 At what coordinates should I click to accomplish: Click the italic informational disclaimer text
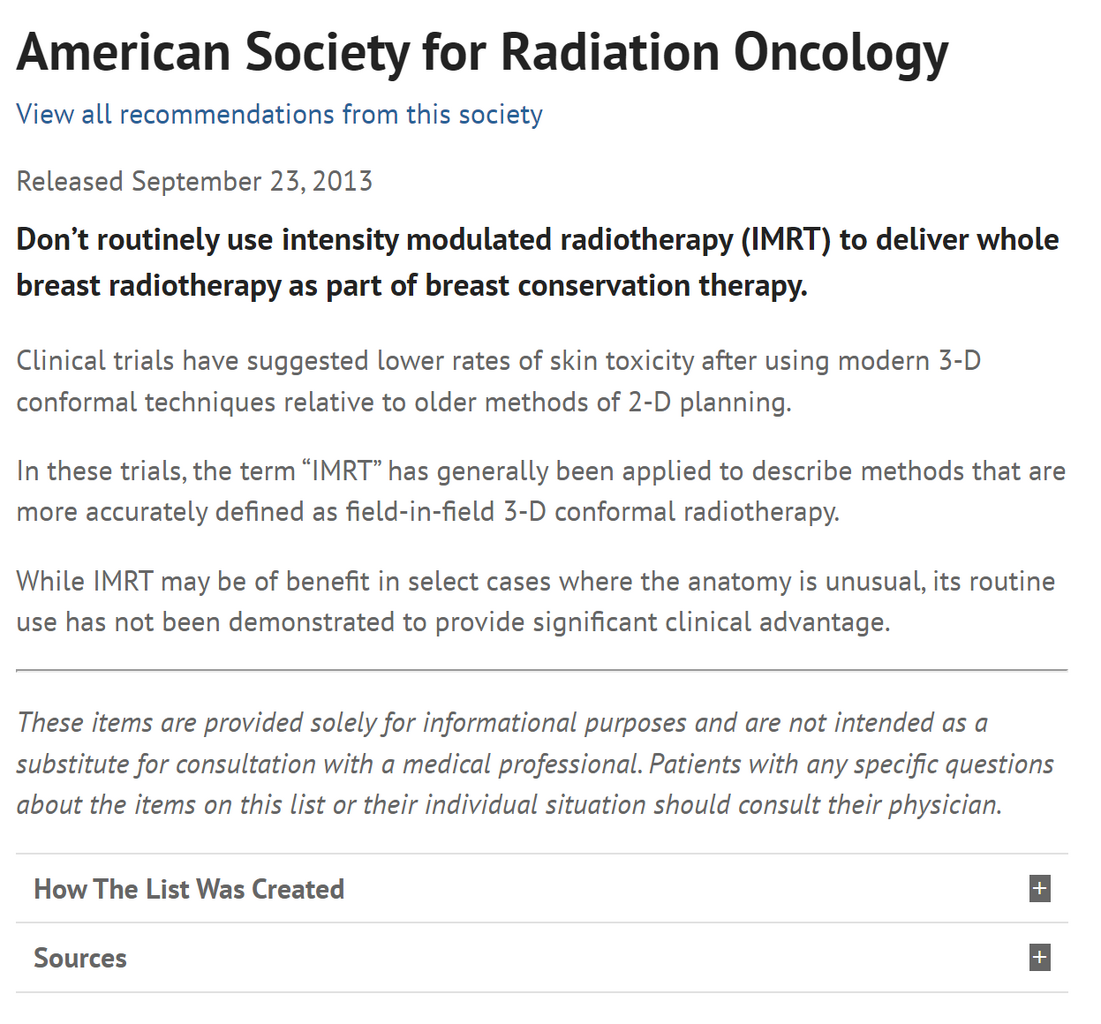coord(534,763)
